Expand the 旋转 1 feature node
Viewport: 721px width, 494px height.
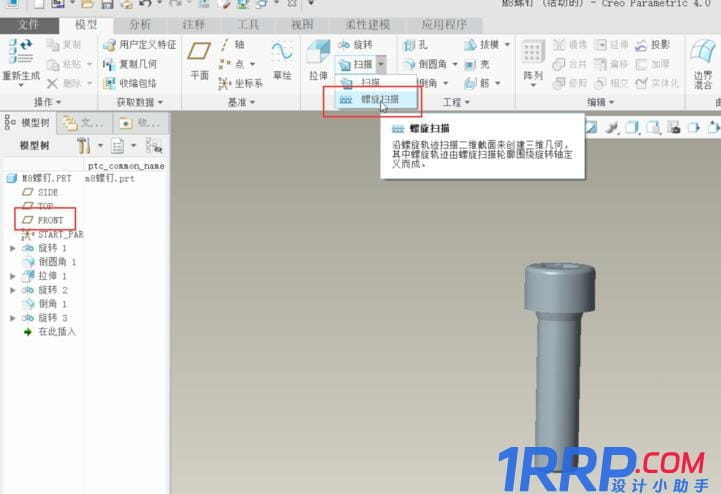pyautogui.click(x=12, y=248)
